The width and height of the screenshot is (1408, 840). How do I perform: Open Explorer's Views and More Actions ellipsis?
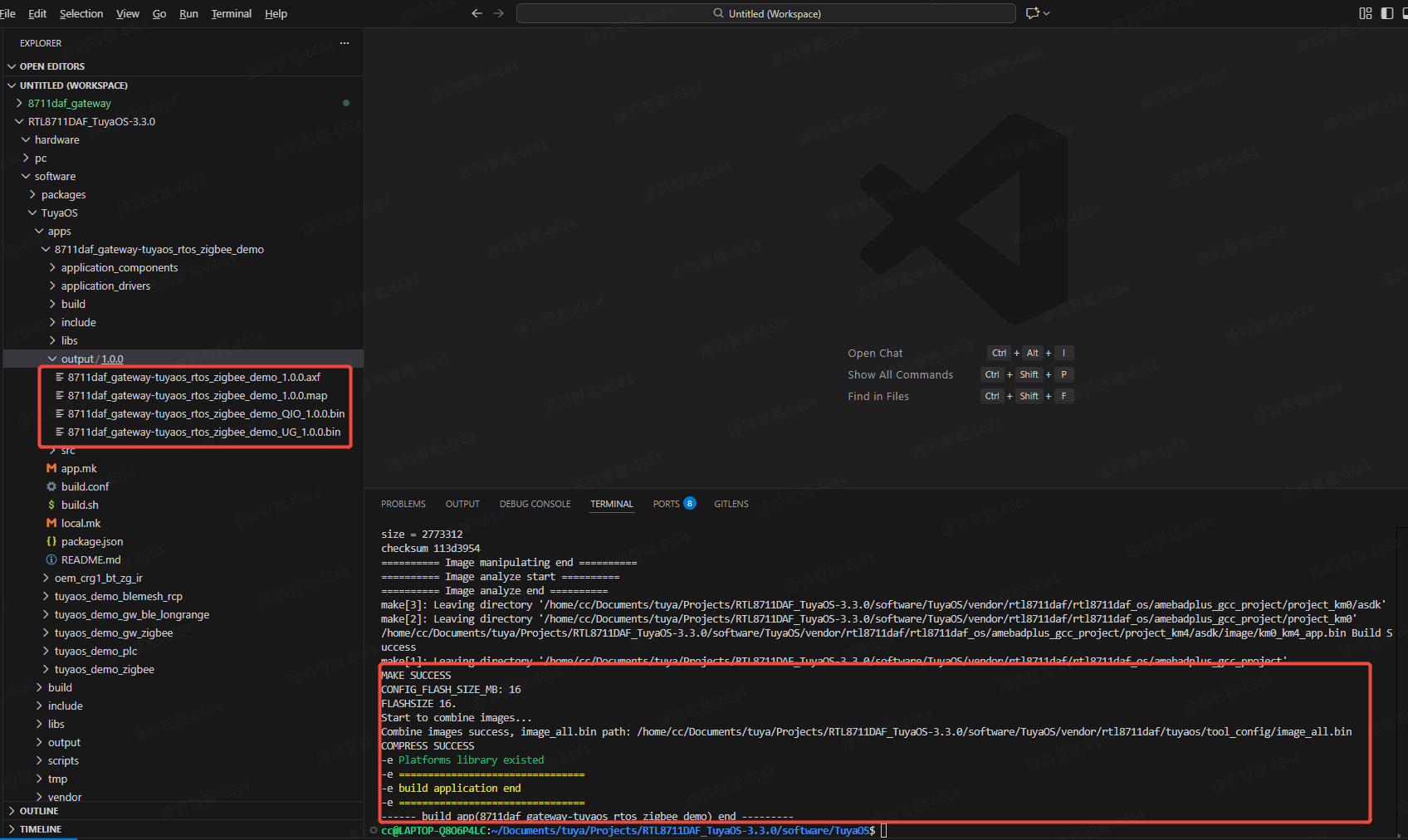tap(345, 43)
